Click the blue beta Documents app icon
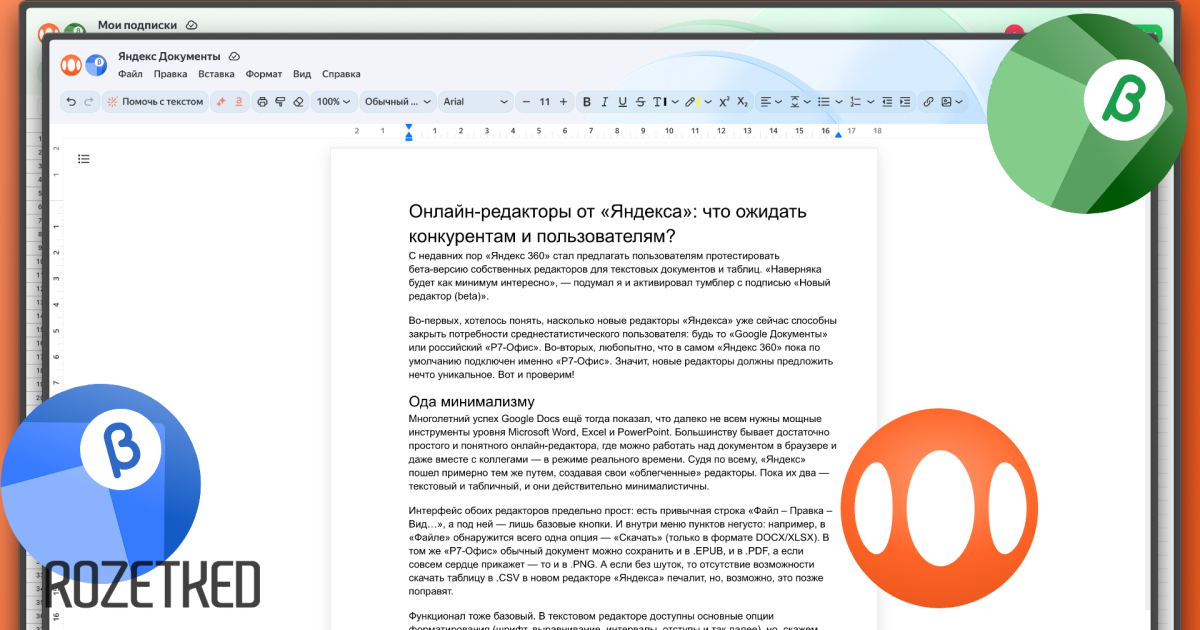Viewport: 1200px width, 630px height. 96,65
